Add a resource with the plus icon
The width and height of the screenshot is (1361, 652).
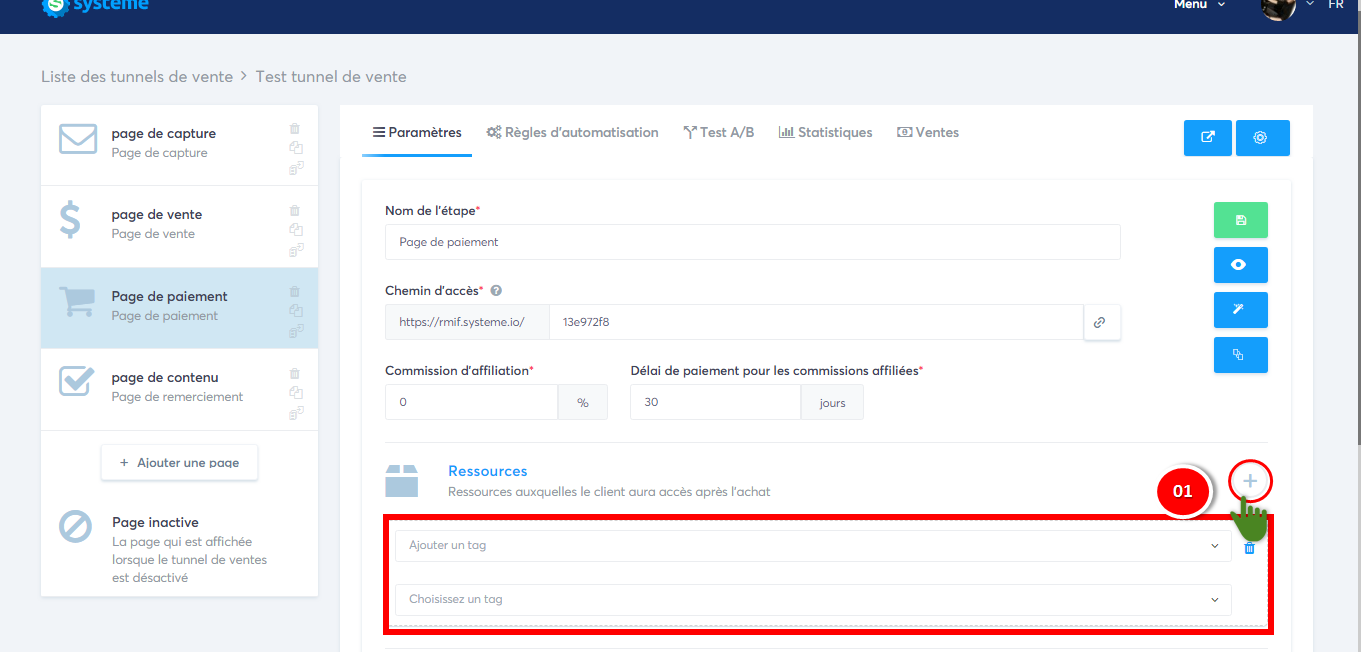click(1250, 482)
